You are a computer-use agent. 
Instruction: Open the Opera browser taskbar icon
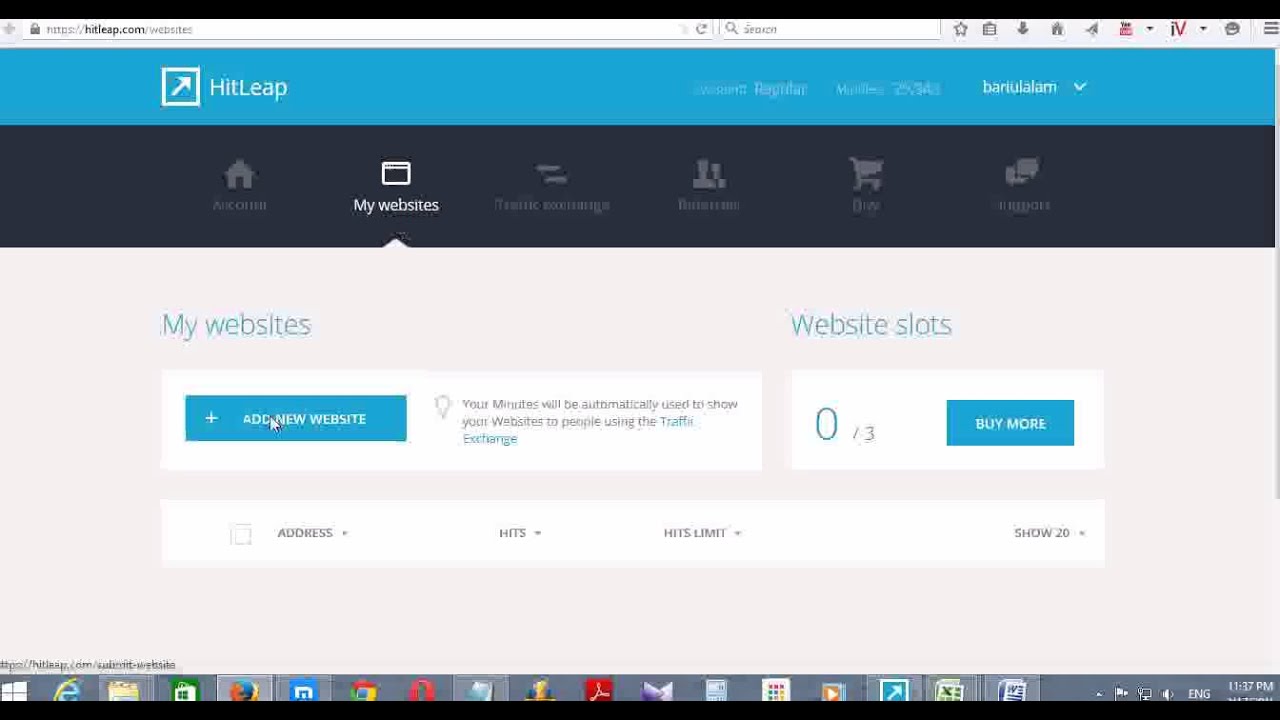[421, 692]
